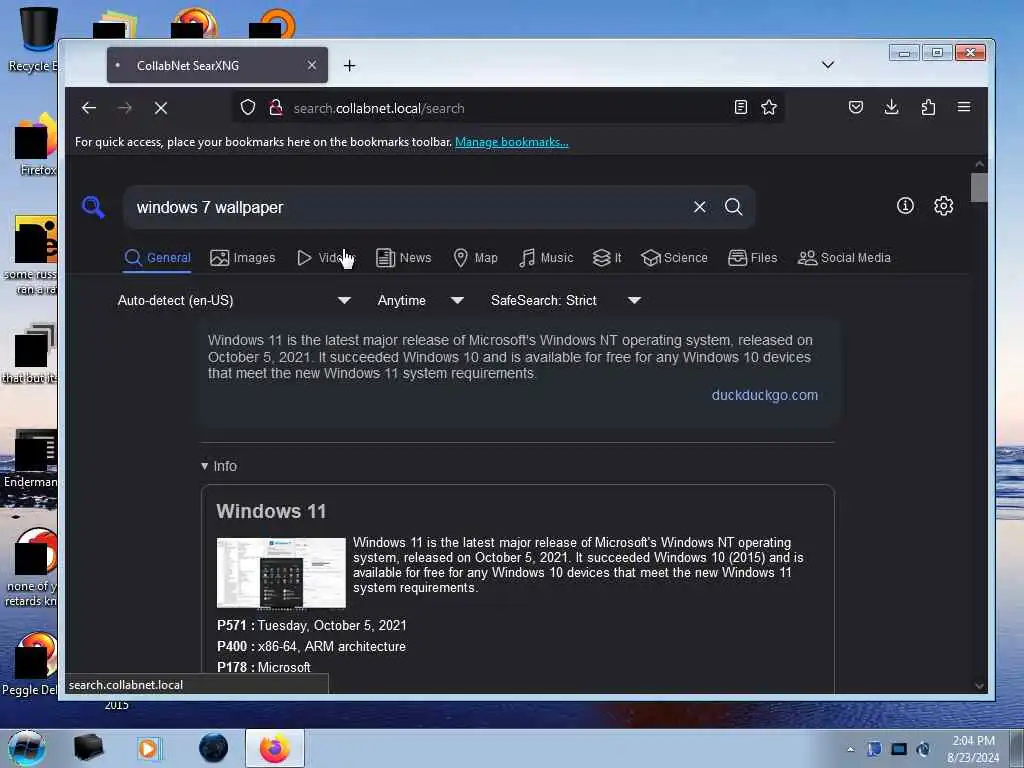Click the taskbar clock showing 2:04 PM

(973, 749)
